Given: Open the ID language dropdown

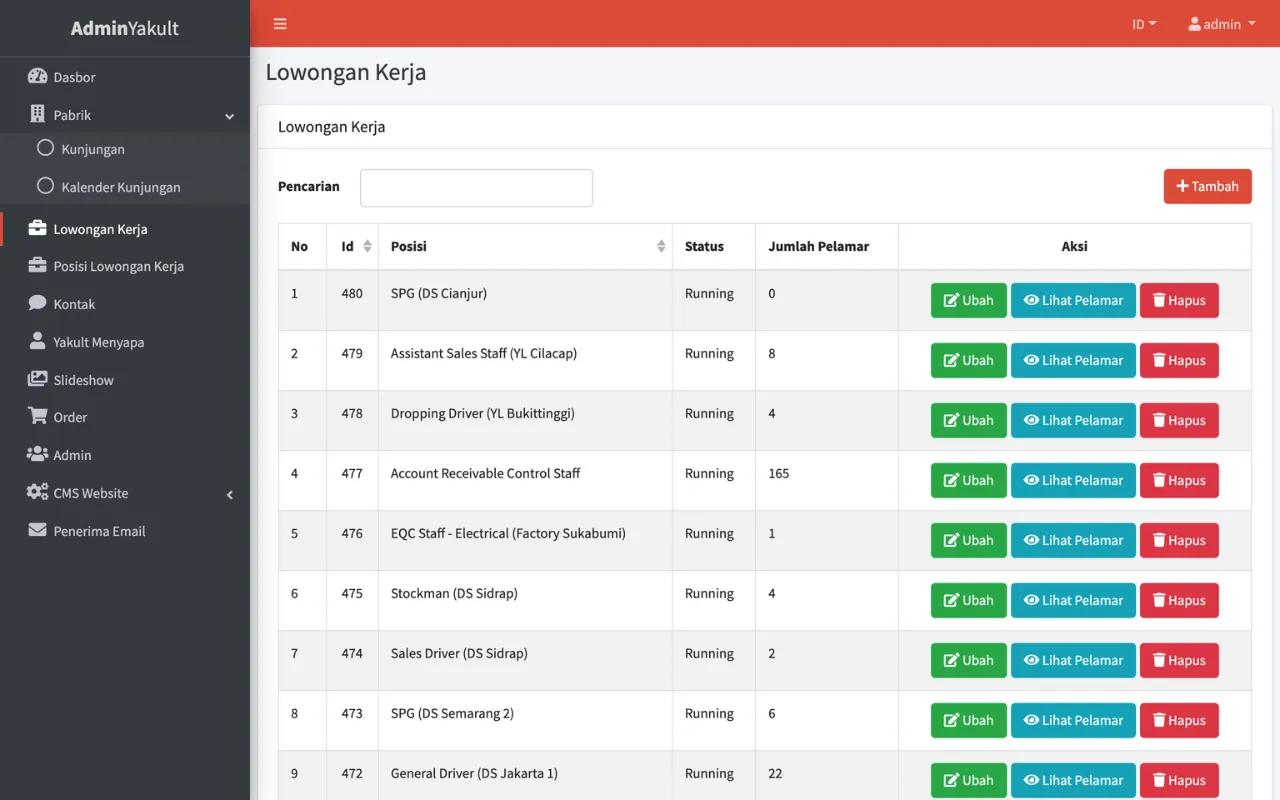Looking at the screenshot, I should click(1143, 24).
